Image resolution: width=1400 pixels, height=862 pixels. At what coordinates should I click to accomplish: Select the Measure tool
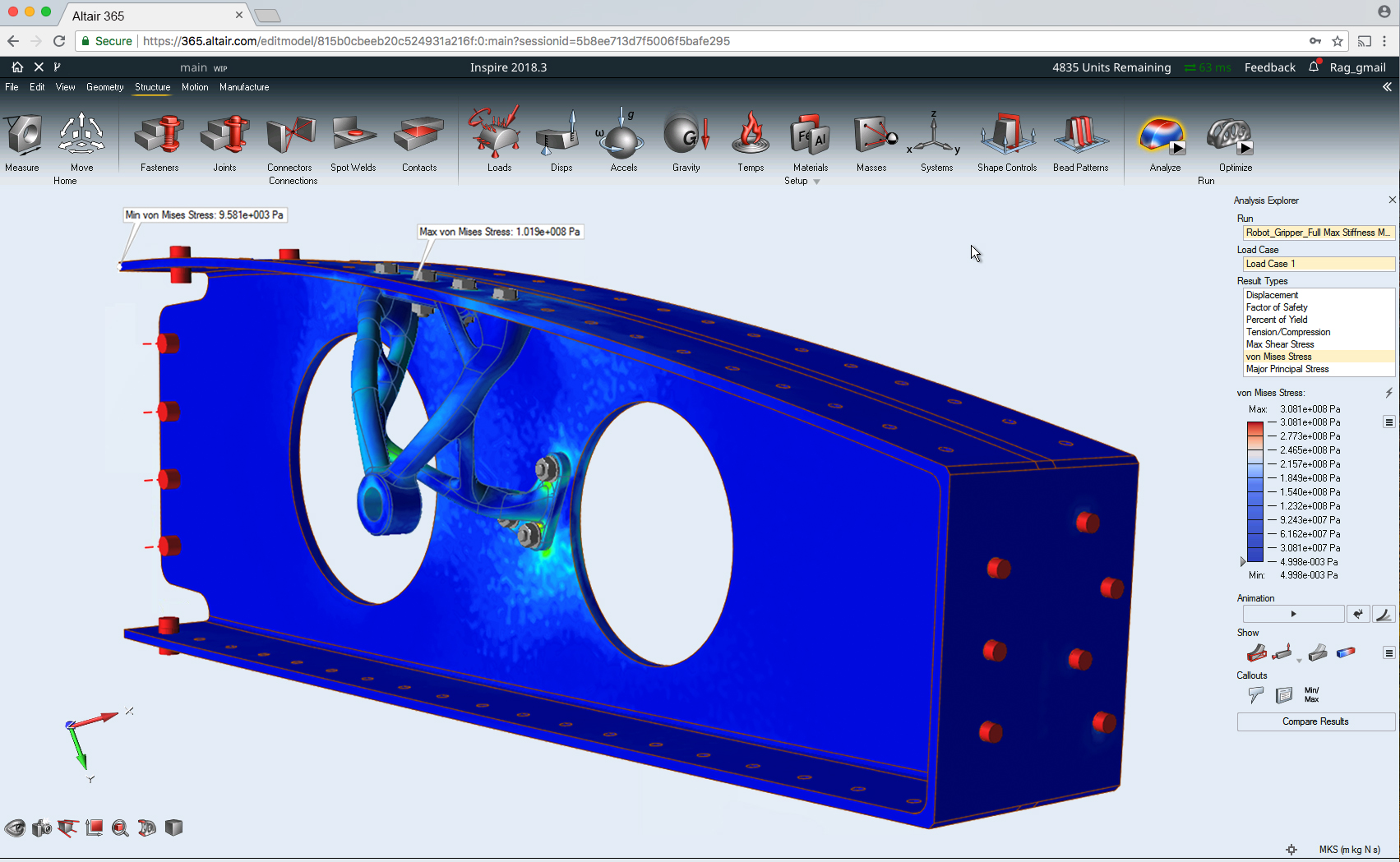pos(23,140)
